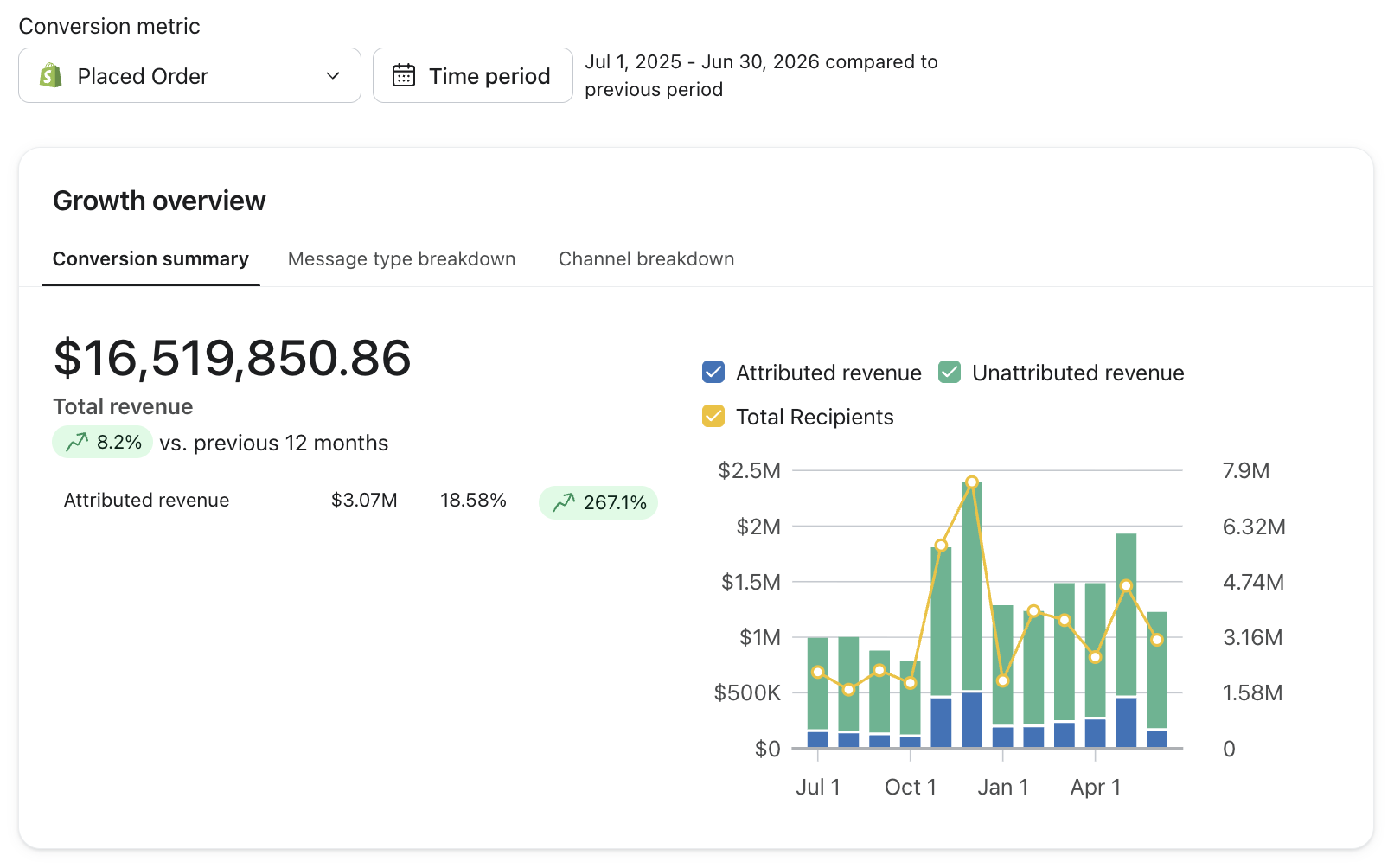This screenshot has height=868, width=1394.
Task: Click the highest recipients point on the line
Action: (x=972, y=482)
